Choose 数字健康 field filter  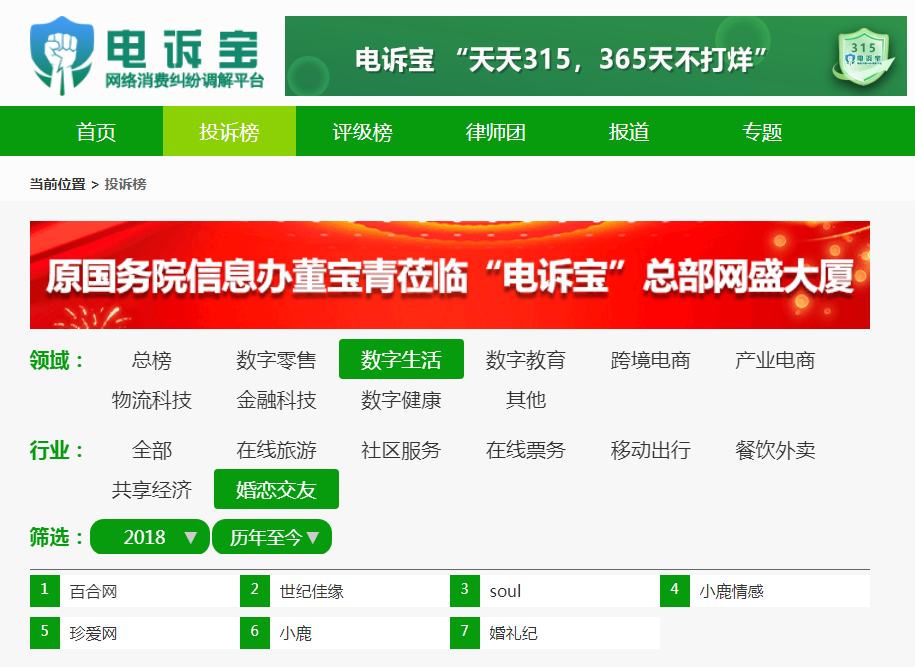click(401, 400)
